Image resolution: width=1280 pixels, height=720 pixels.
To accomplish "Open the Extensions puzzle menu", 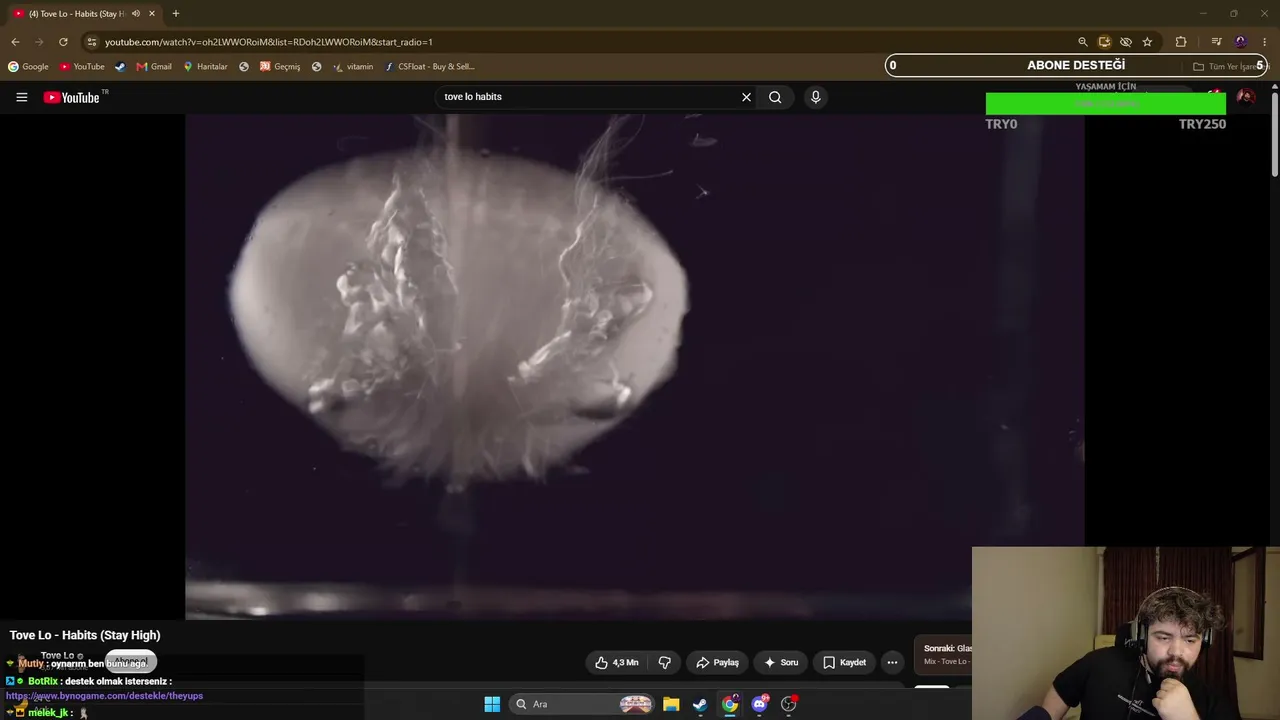I will [x=1181, y=42].
